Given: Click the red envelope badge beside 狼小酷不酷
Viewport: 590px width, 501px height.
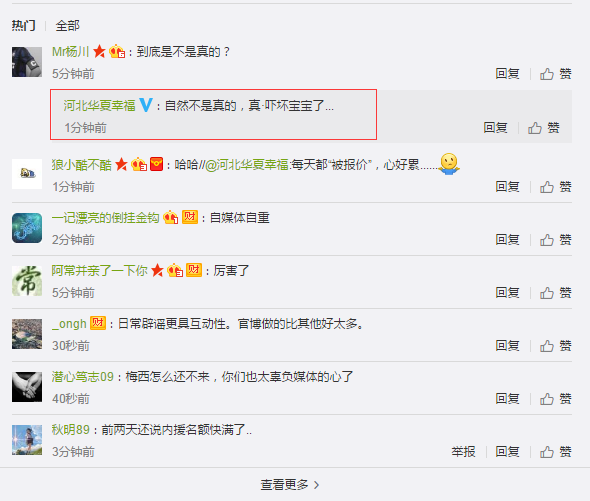Looking at the screenshot, I should [157, 164].
